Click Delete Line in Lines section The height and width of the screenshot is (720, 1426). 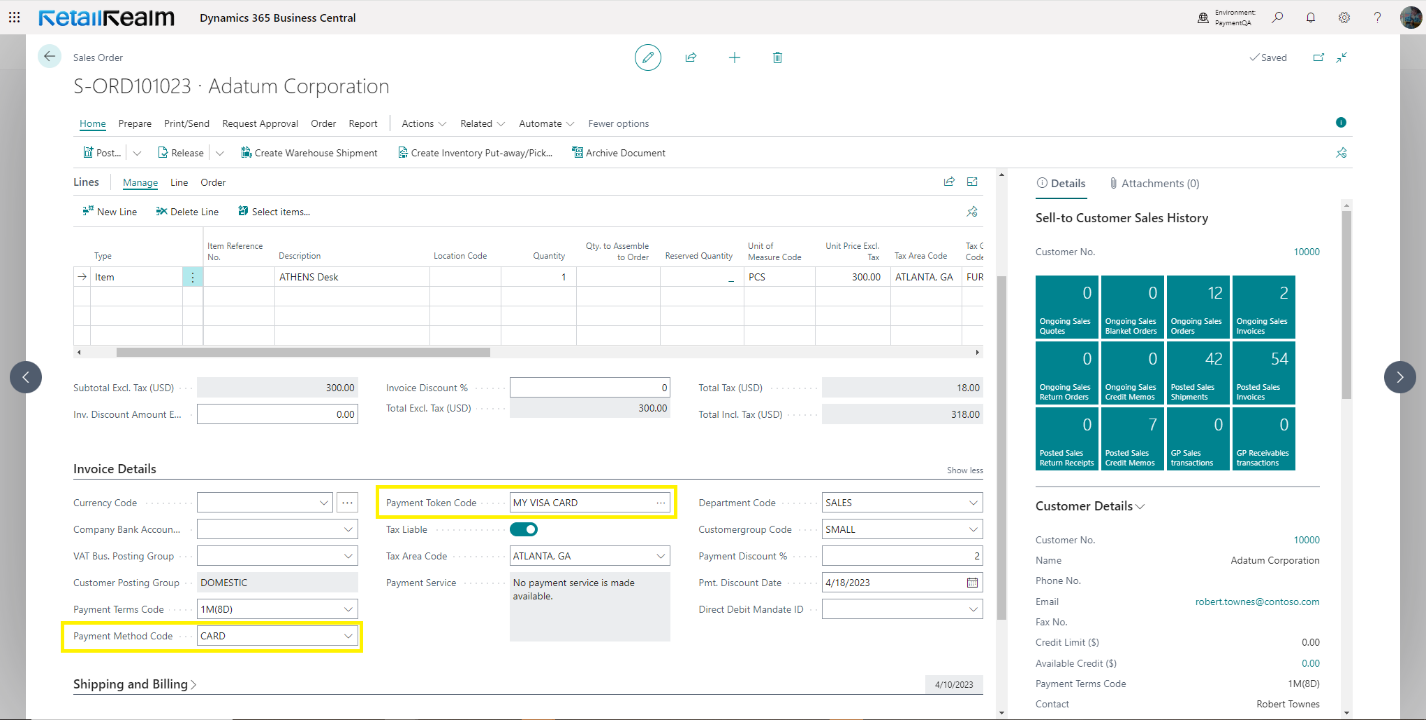pyautogui.click(x=187, y=212)
